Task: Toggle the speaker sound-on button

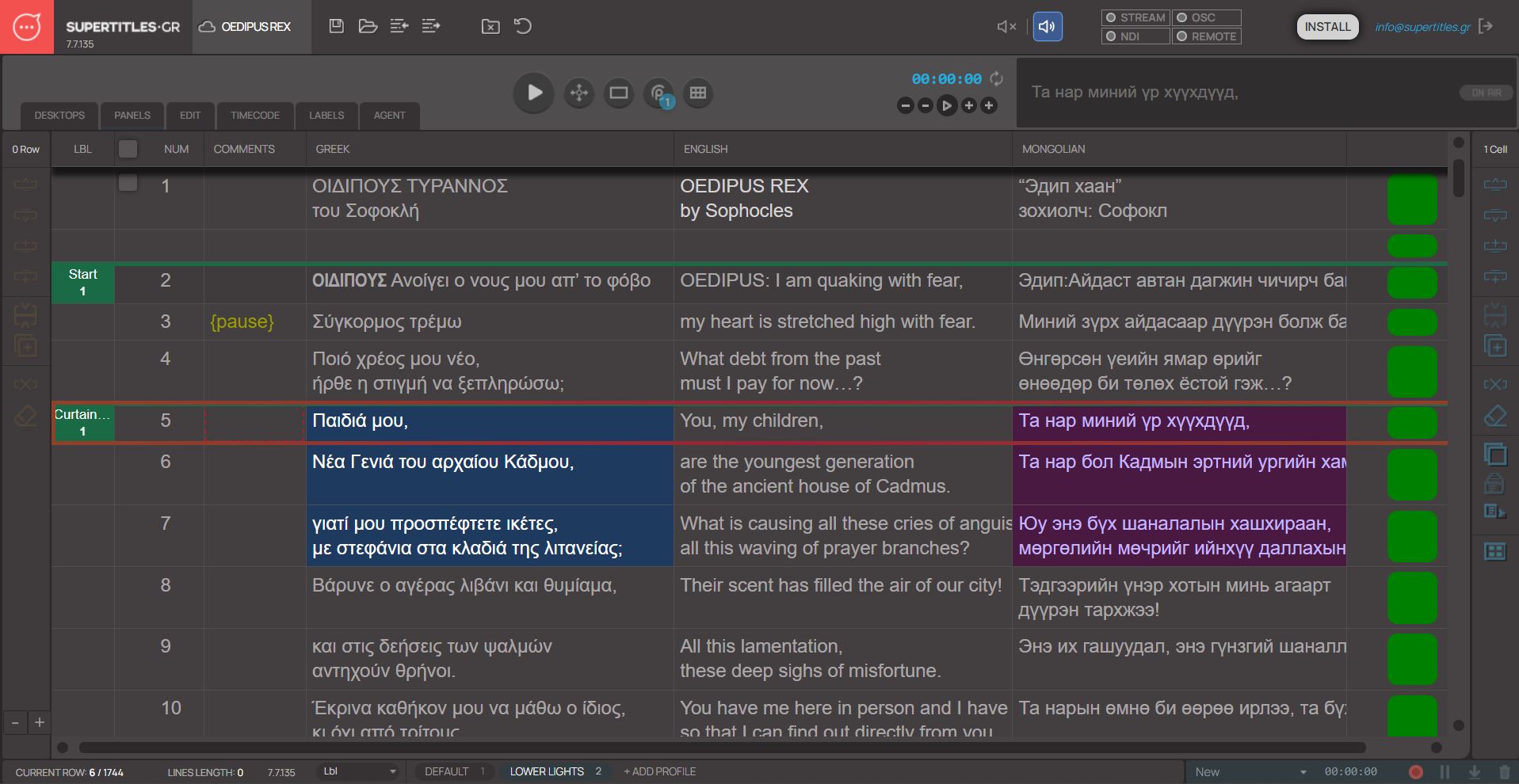Action: 1048,27
